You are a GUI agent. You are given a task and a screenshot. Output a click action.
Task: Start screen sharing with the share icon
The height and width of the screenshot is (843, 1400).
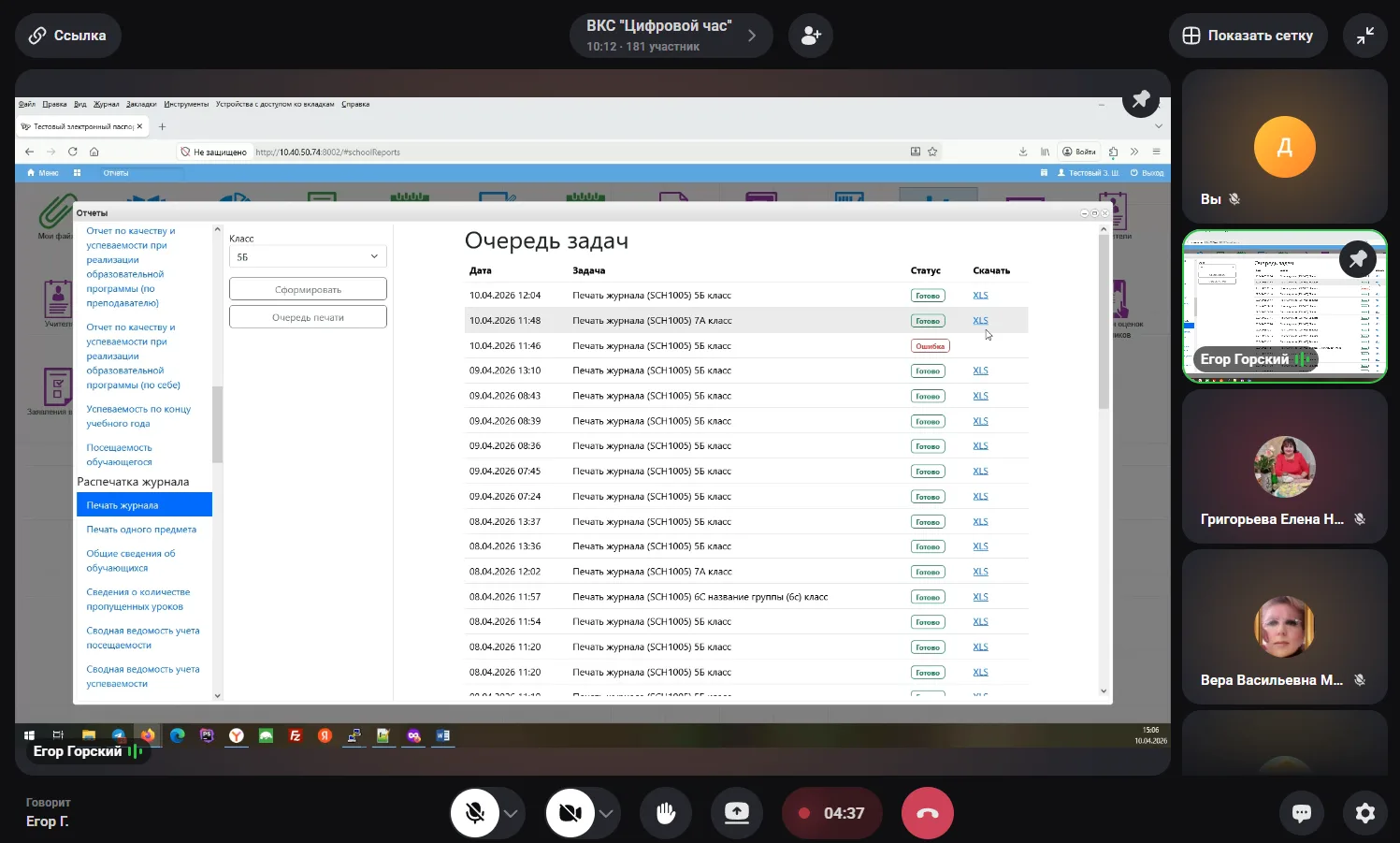[x=737, y=813]
